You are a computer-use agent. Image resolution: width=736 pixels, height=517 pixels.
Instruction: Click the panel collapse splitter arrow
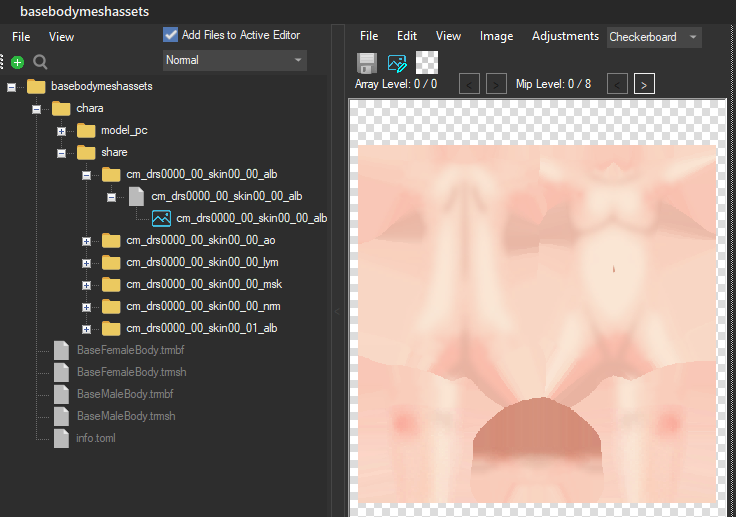click(337, 311)
